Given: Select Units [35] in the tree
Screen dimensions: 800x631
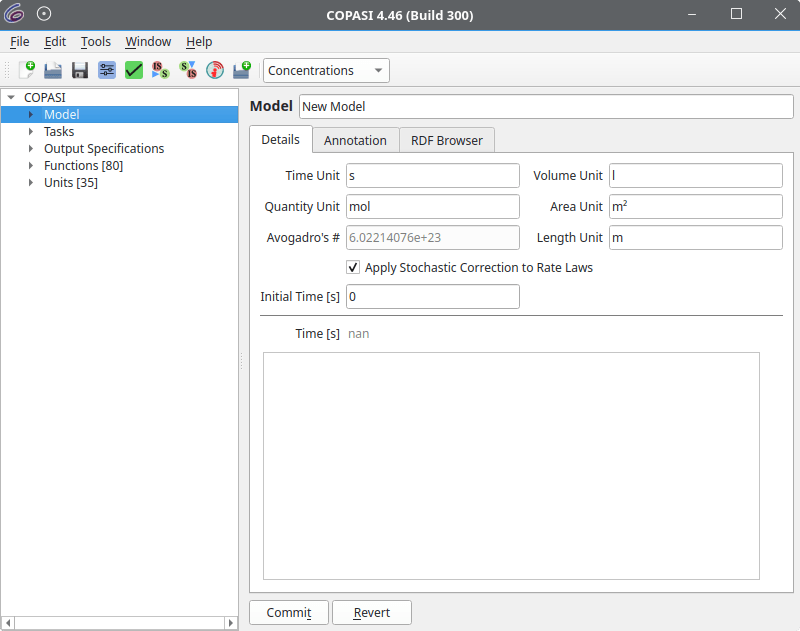Looking at the screenshot, I should [x=70, y=183].
